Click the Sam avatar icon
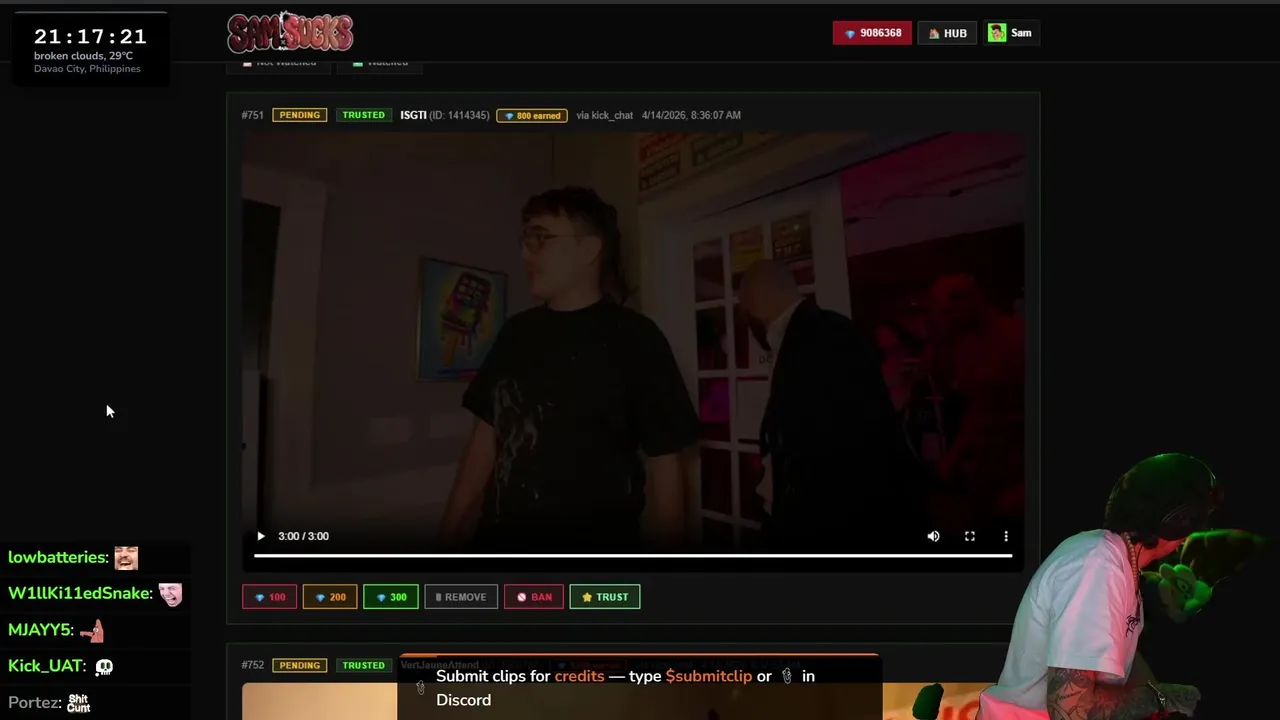The height and width of the screenshot is (720, 1280). click(997, 33)
